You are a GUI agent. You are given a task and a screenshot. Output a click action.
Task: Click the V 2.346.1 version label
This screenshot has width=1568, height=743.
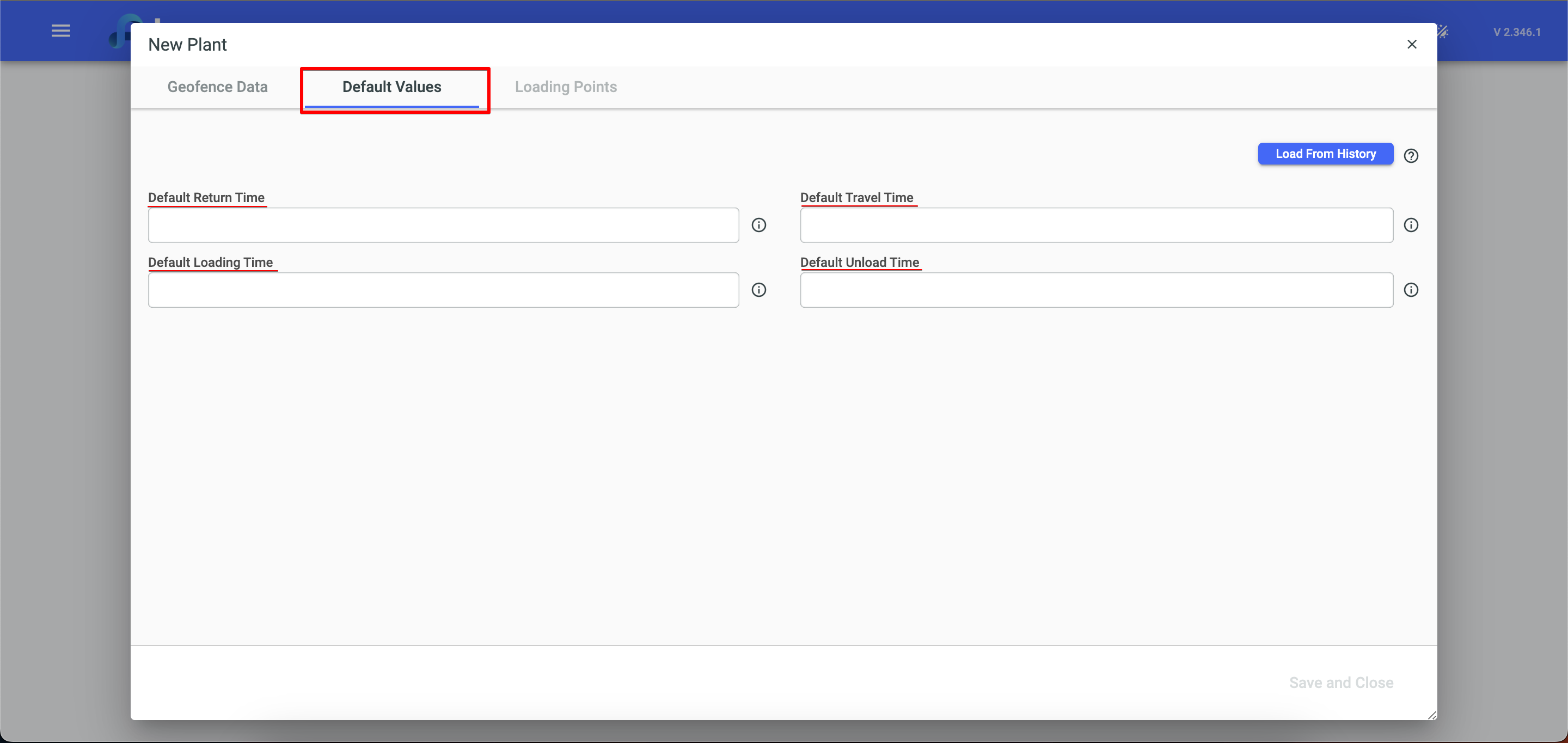coord(1516,32)
